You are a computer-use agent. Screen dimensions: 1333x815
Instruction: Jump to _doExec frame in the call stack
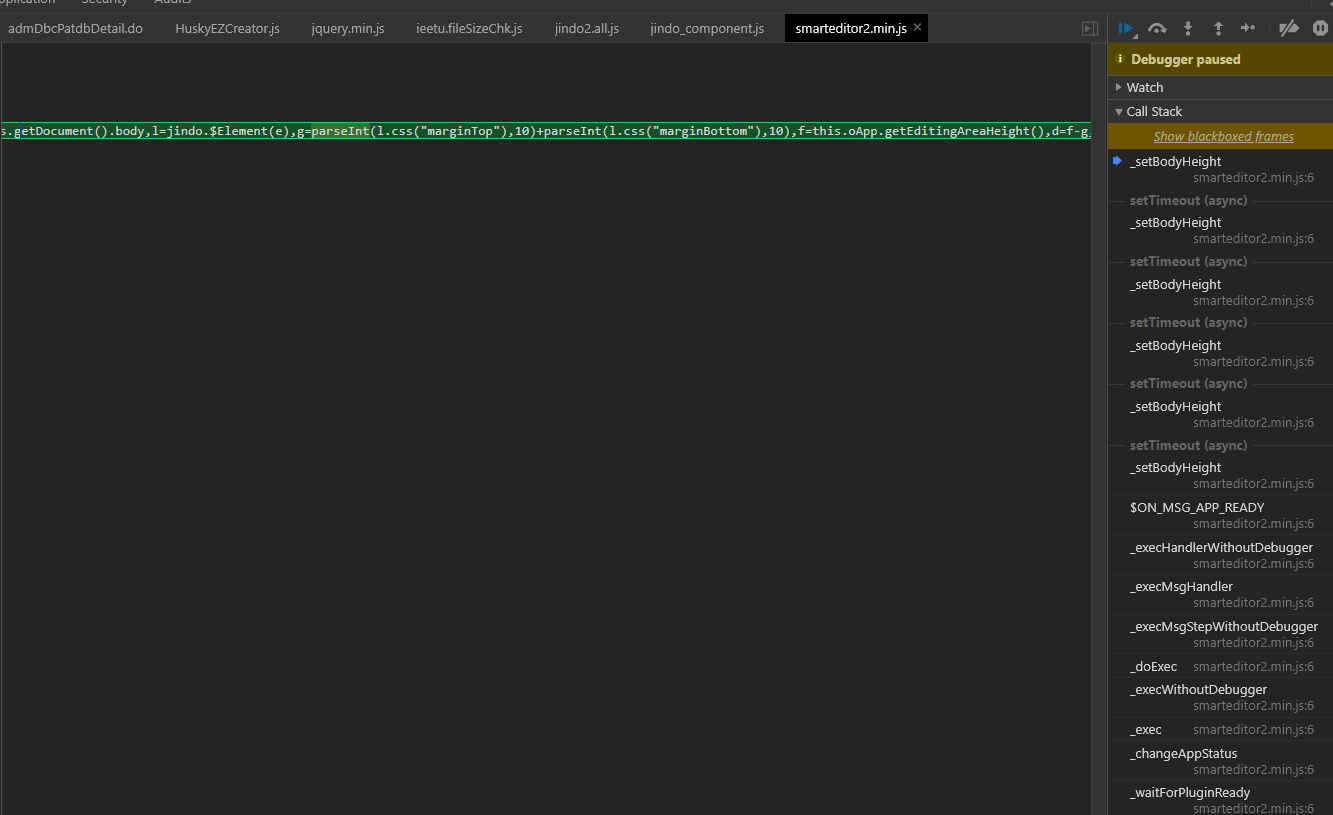click(1153, 666)
